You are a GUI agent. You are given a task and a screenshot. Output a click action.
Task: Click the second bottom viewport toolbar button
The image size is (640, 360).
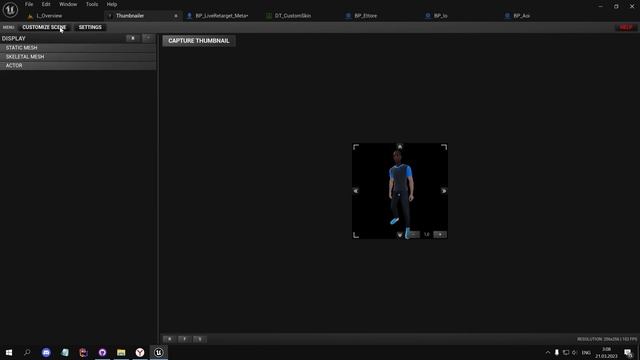[184, 339]
